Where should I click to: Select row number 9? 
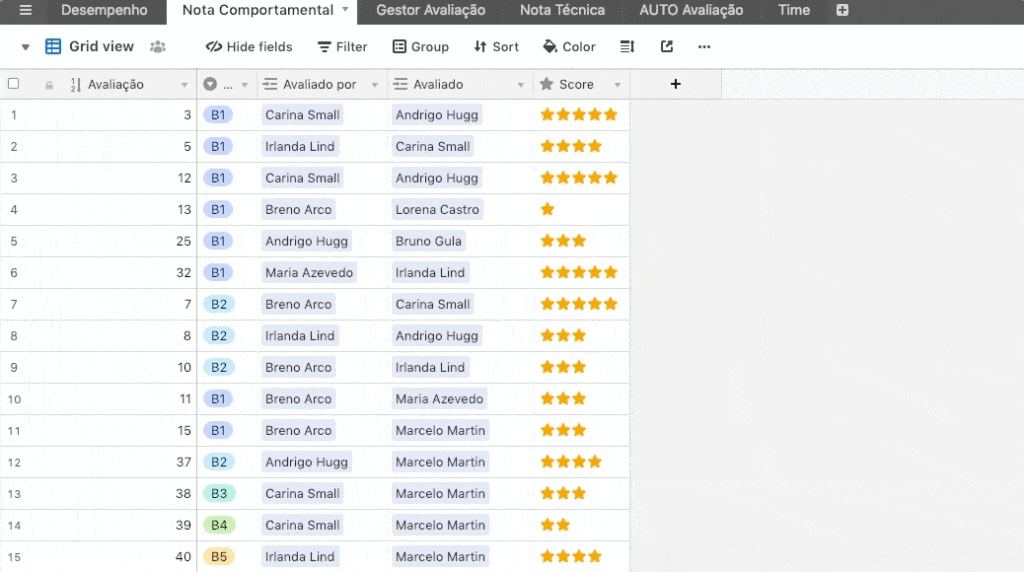[14, 367]
